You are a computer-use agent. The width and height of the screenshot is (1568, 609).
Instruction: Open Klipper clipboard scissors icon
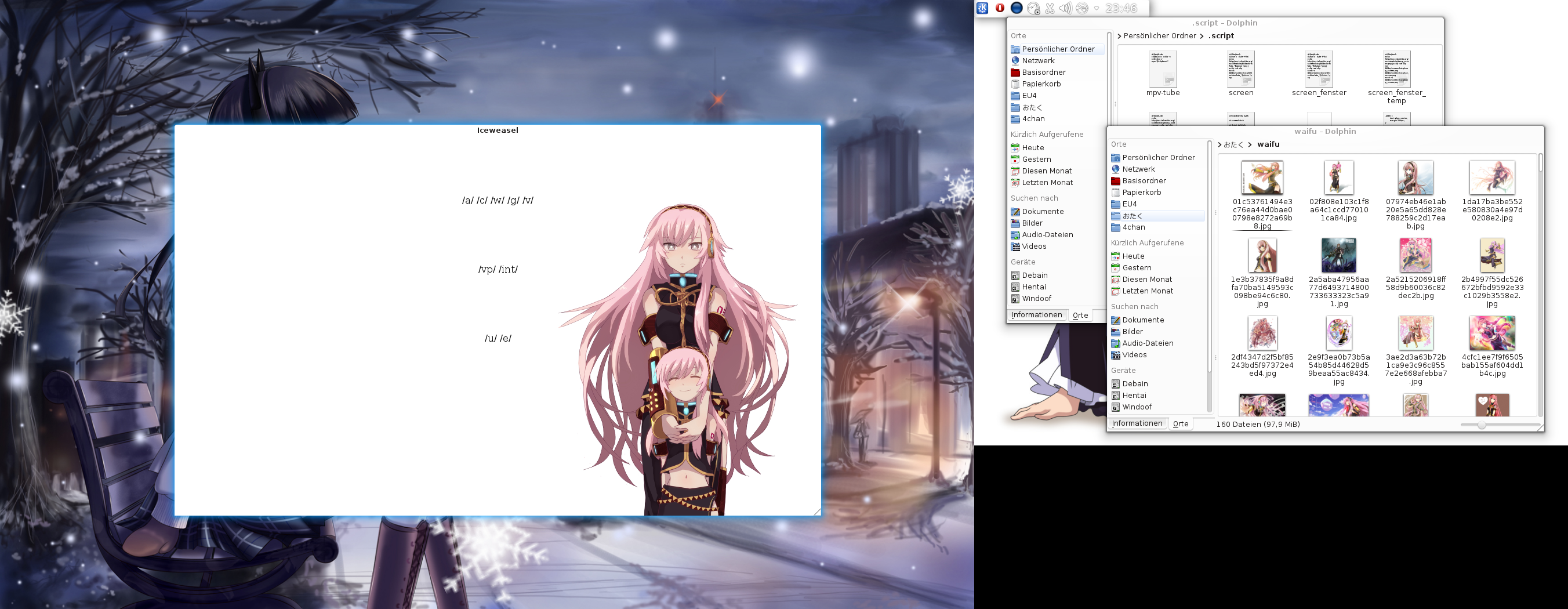[1050, 8]
